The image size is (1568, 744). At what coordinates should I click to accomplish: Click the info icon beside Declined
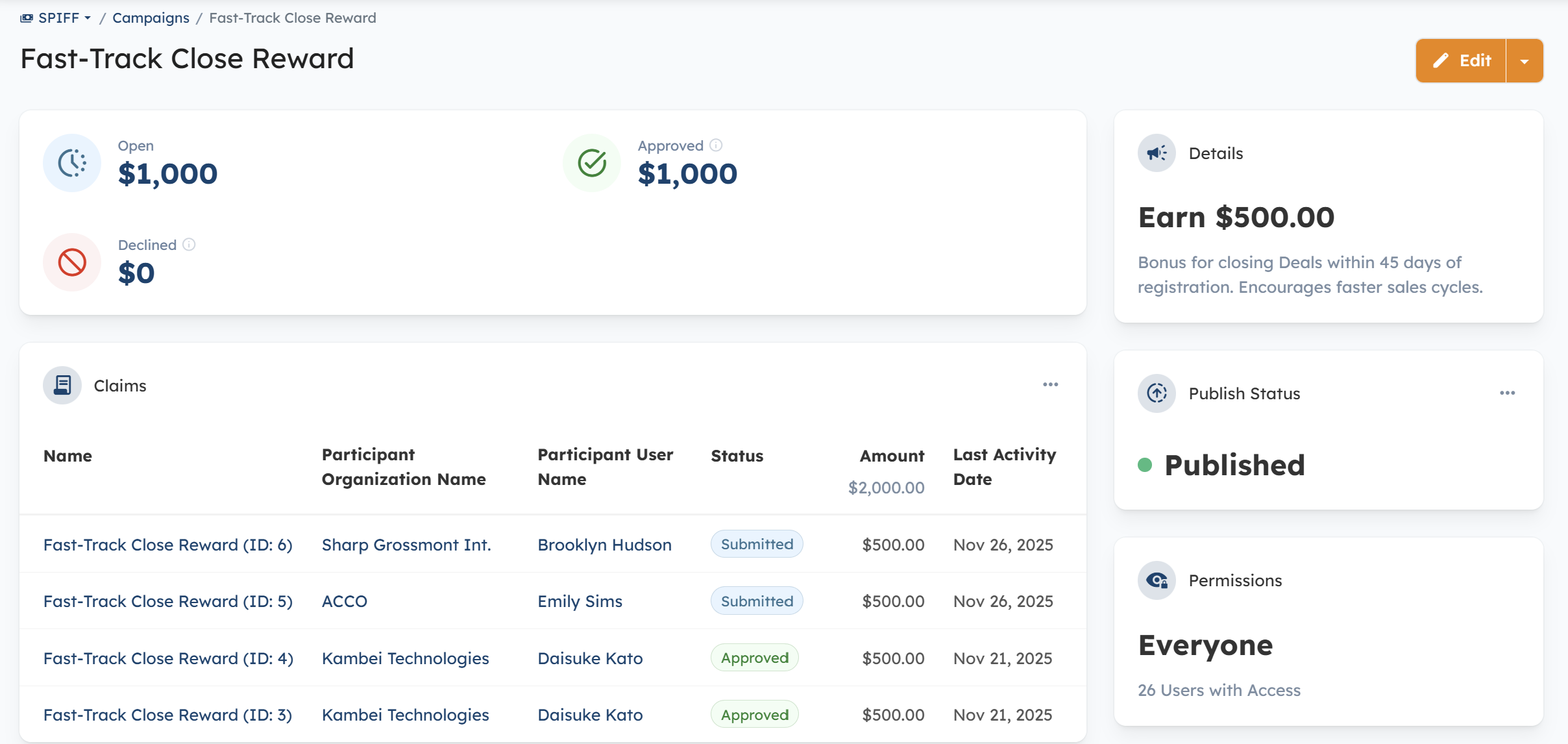189,245
